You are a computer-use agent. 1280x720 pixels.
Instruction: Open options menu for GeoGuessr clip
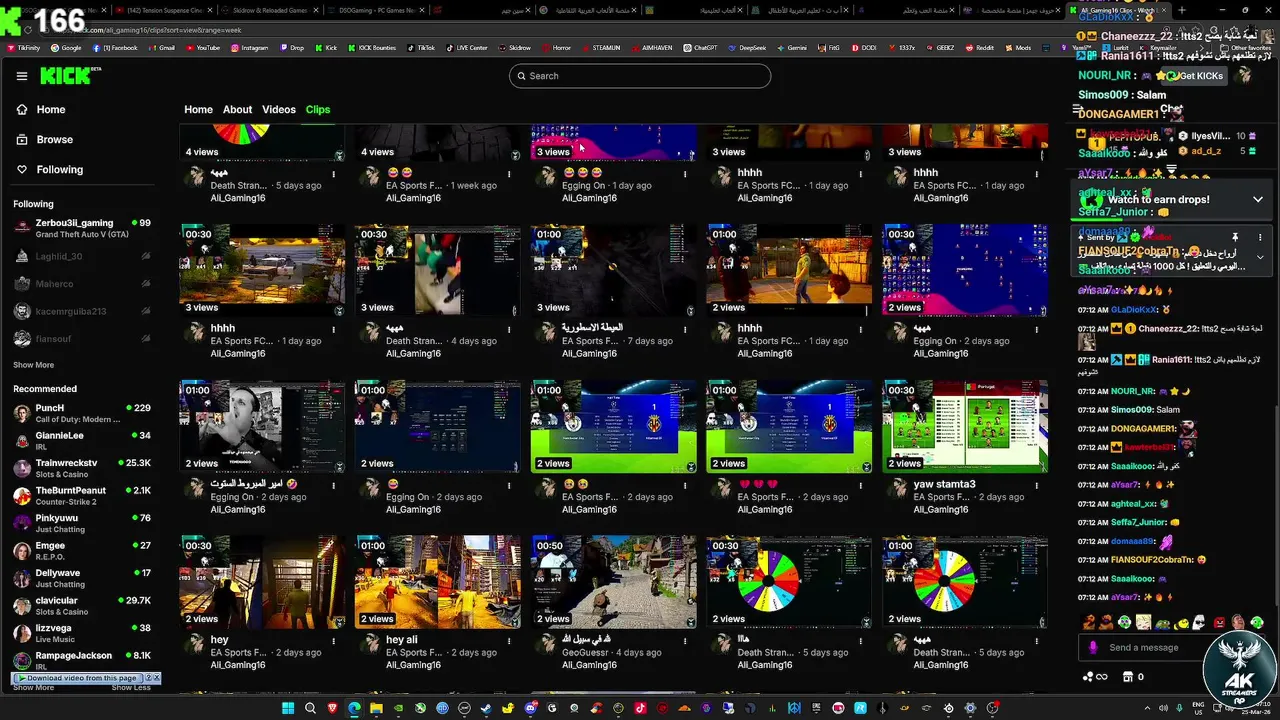click(x=685, y=641)
